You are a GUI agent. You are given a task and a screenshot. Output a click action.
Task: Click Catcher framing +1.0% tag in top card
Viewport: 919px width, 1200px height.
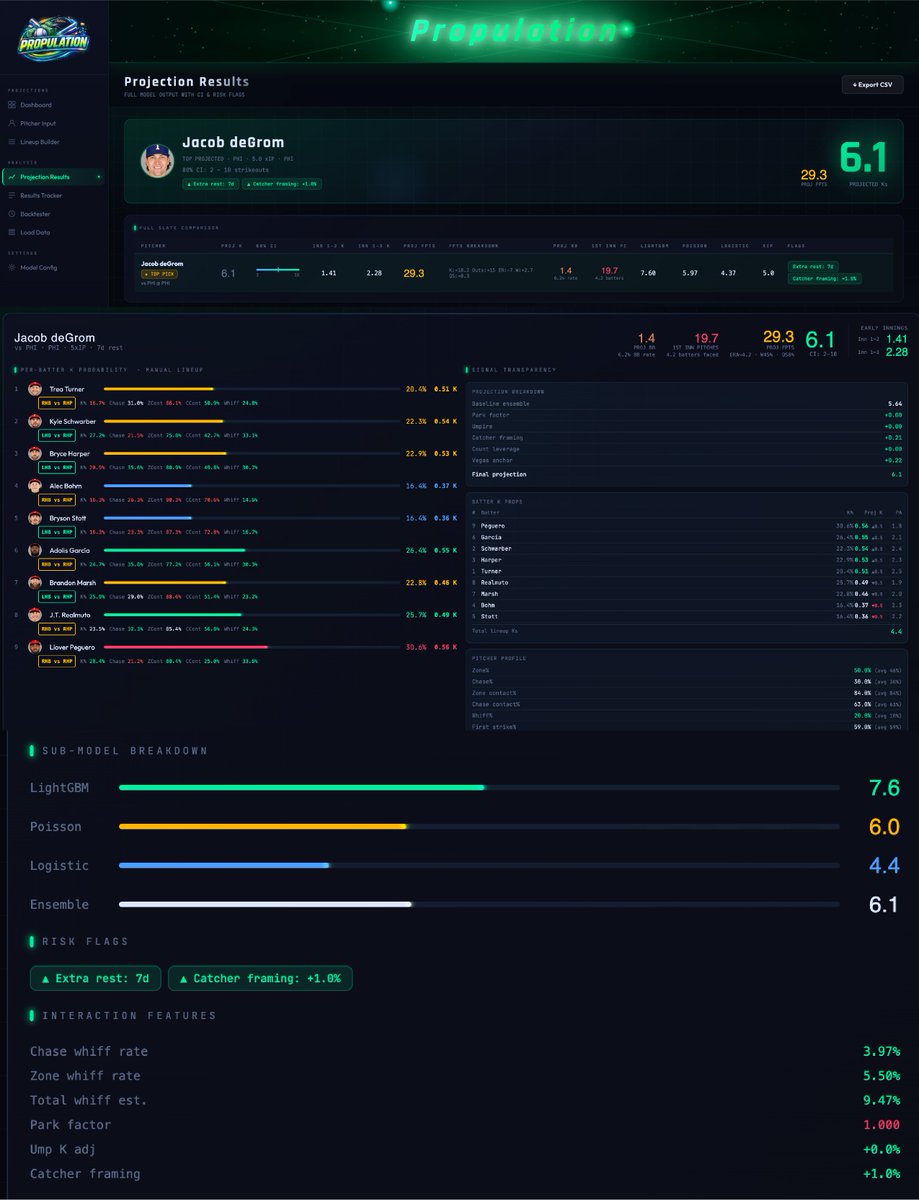click(x=282, y=184)
